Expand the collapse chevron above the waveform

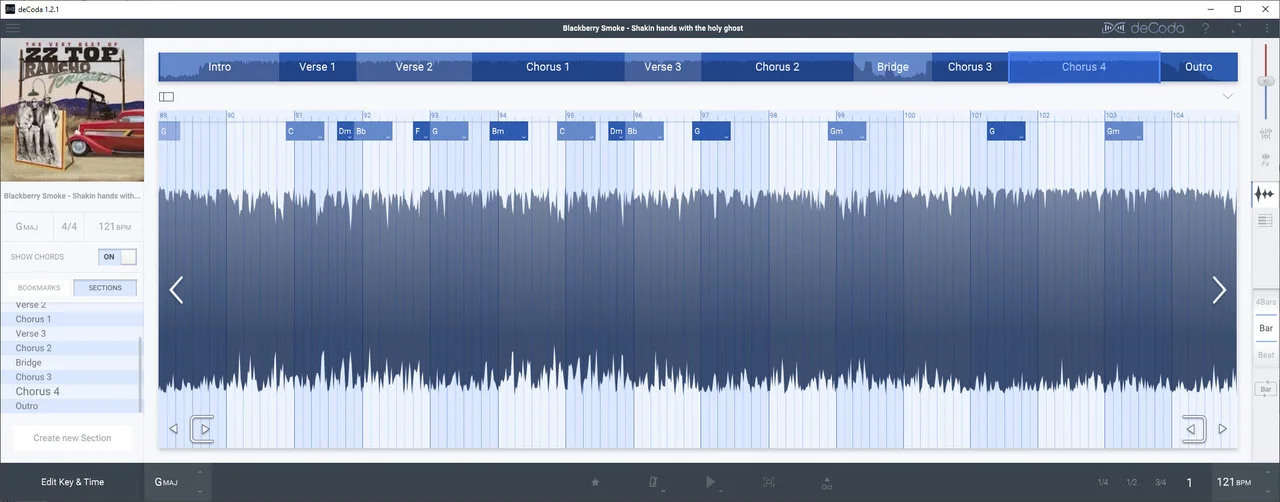pos(1227,96)
